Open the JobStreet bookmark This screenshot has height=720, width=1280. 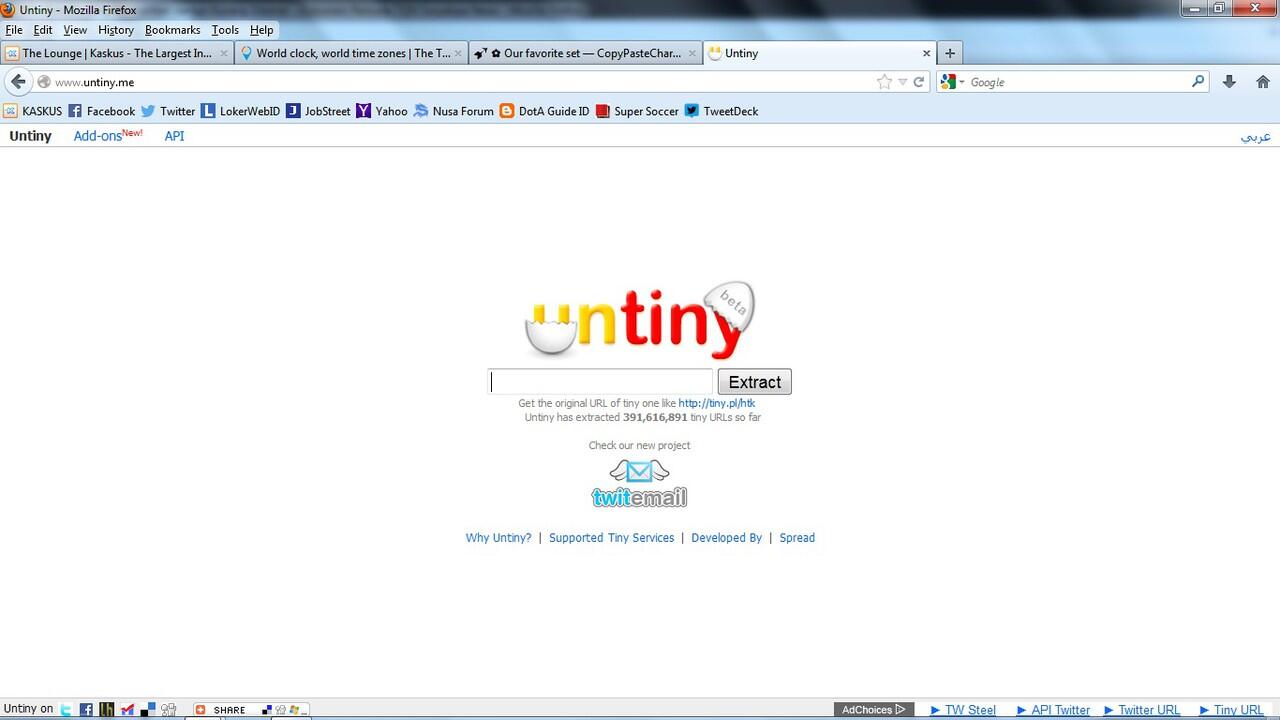tap(318, 111)
